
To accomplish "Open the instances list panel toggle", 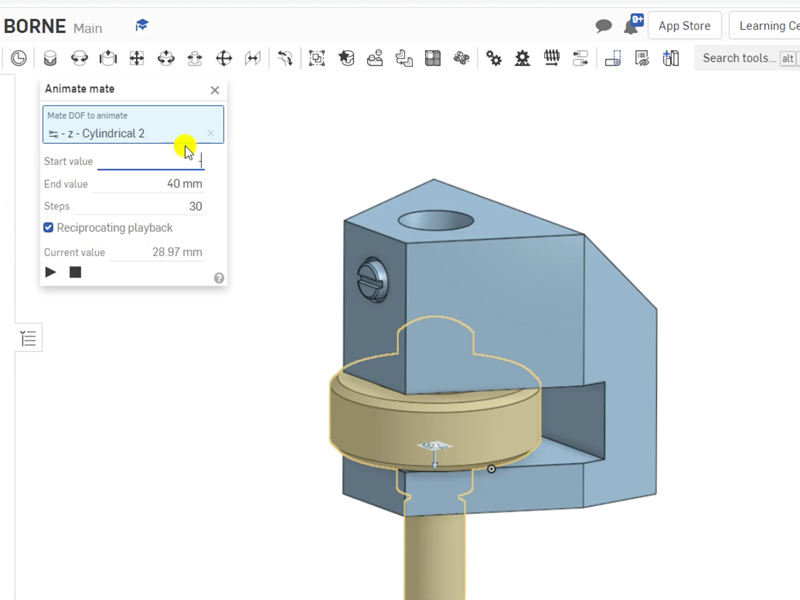I will pos(28,339).
